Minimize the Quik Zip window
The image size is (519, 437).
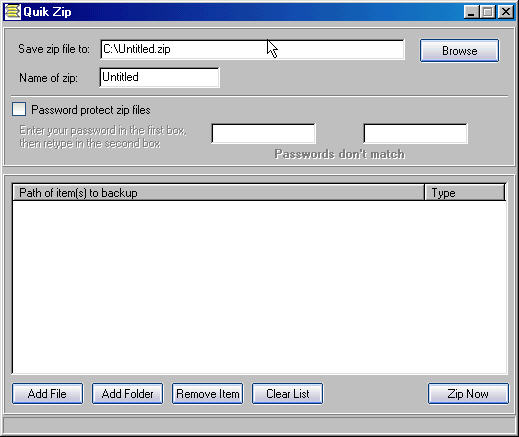pos(471,12)
